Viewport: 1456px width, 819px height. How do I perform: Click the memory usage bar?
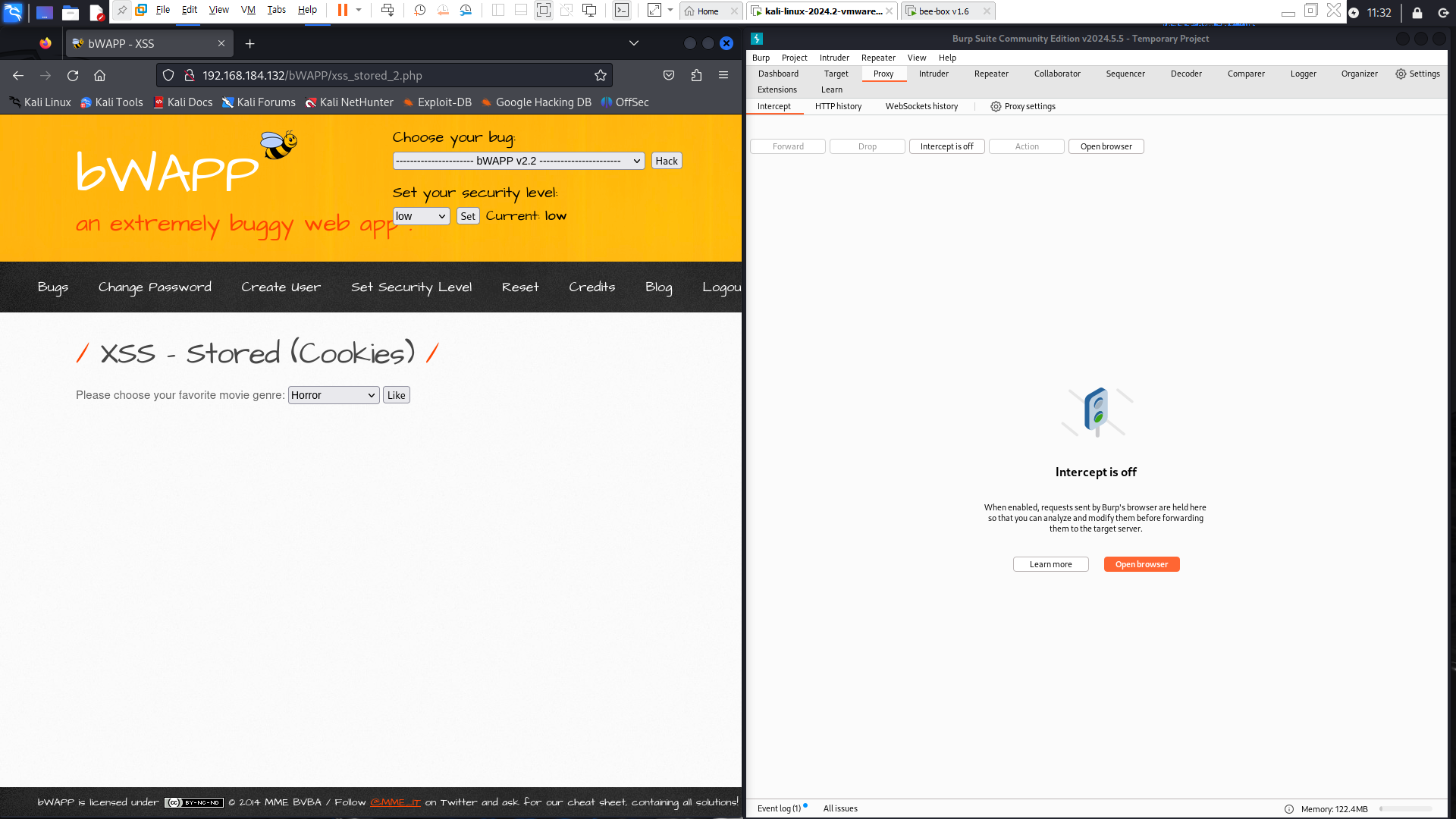[1405, 808]
